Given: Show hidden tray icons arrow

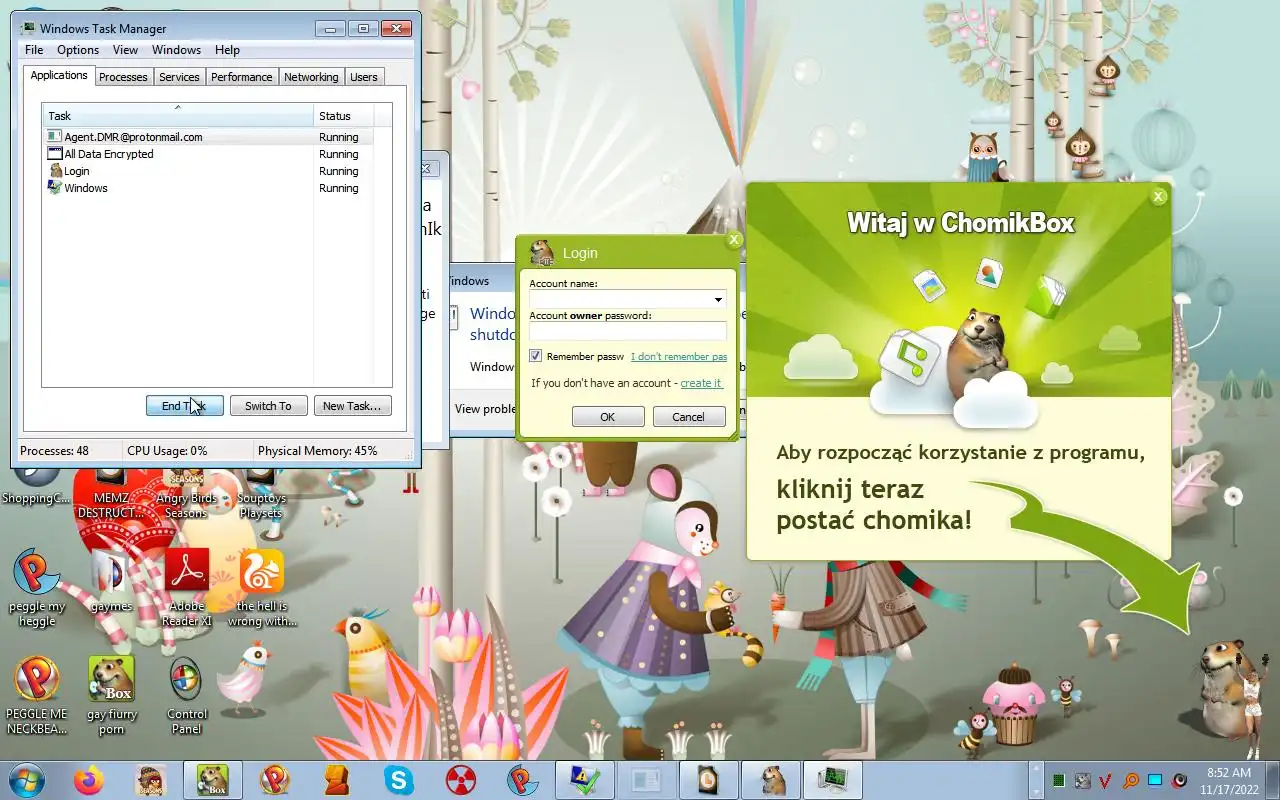Looking at the screenshot, I should [1036, 780].
